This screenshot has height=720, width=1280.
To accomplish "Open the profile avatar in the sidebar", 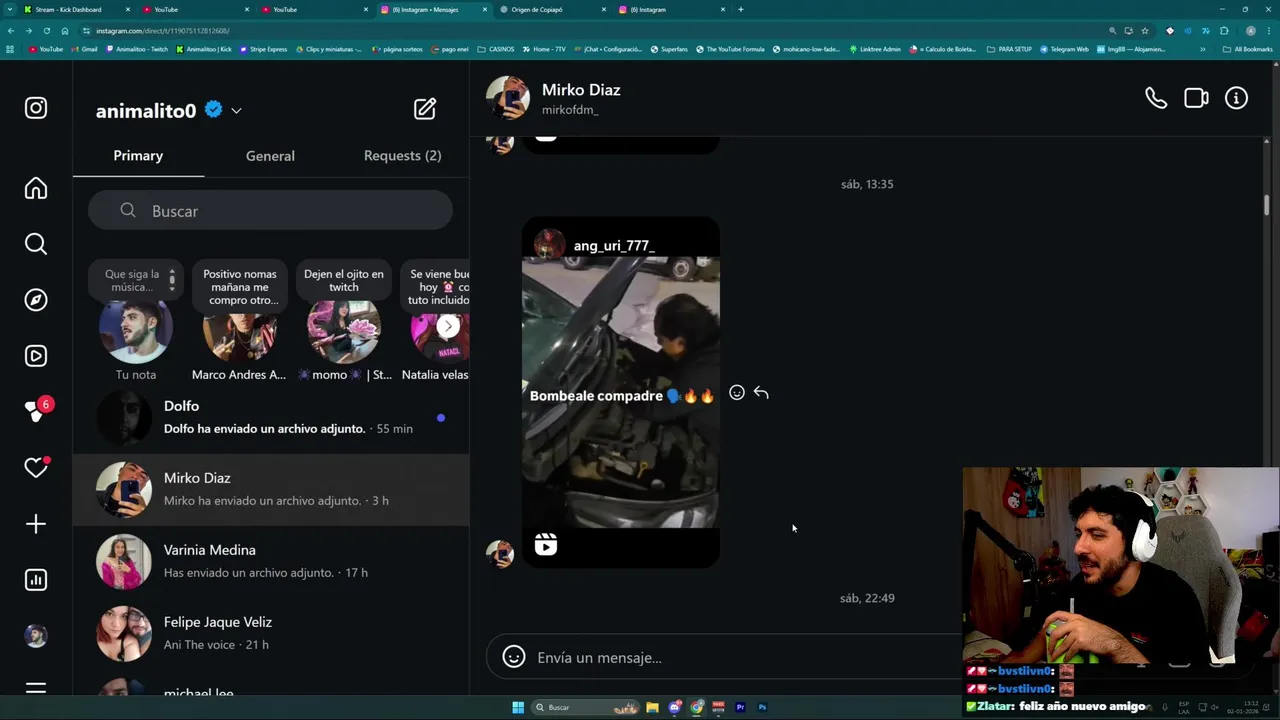I will click(36, 636).
